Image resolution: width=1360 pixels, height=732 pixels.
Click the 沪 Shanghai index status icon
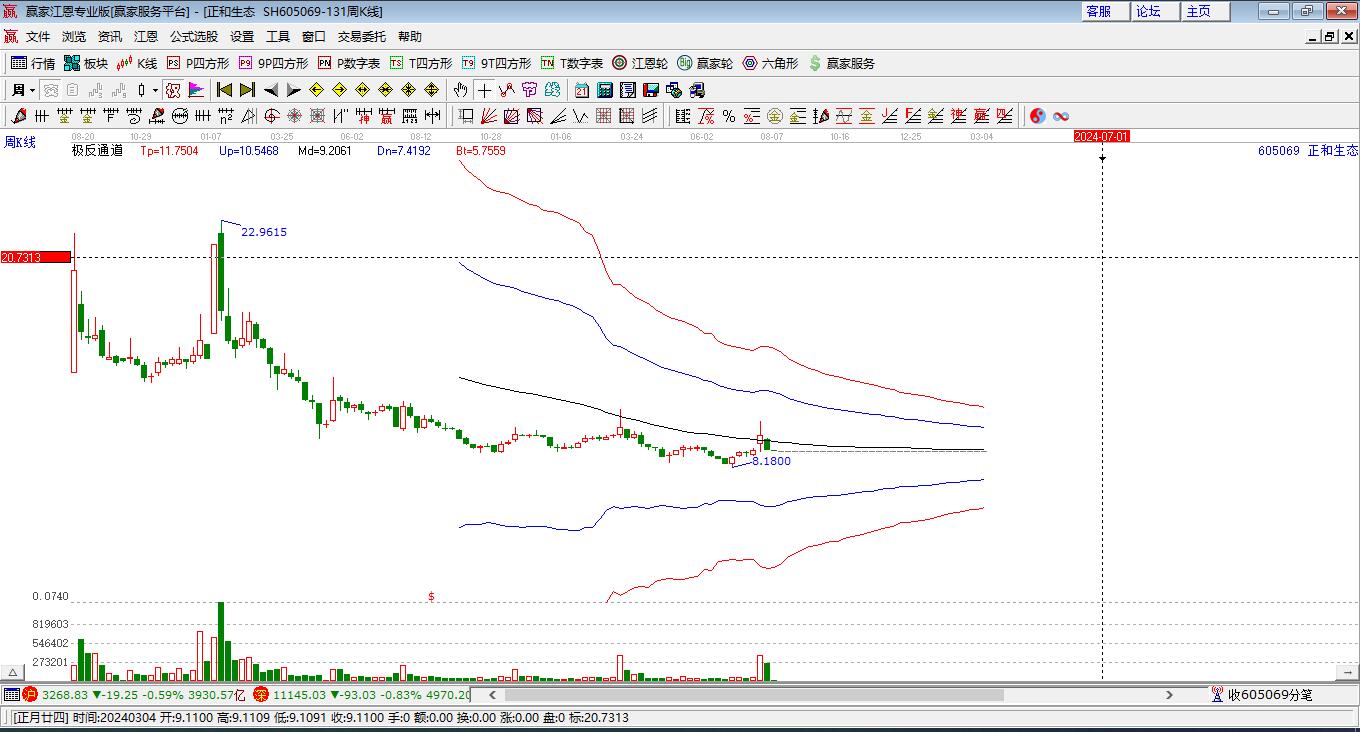pos(30,694)
